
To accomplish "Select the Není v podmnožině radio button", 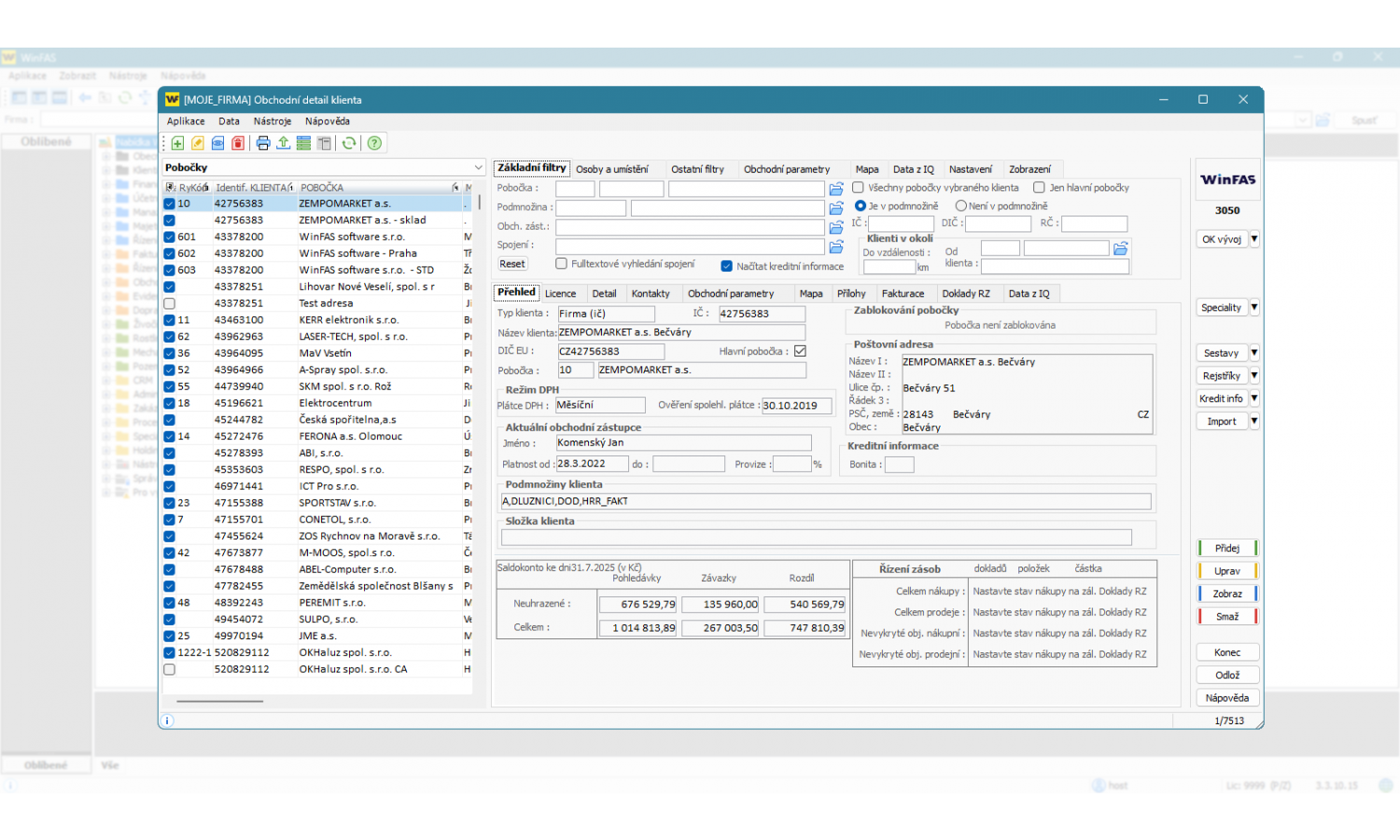I will tap(960, 206).
